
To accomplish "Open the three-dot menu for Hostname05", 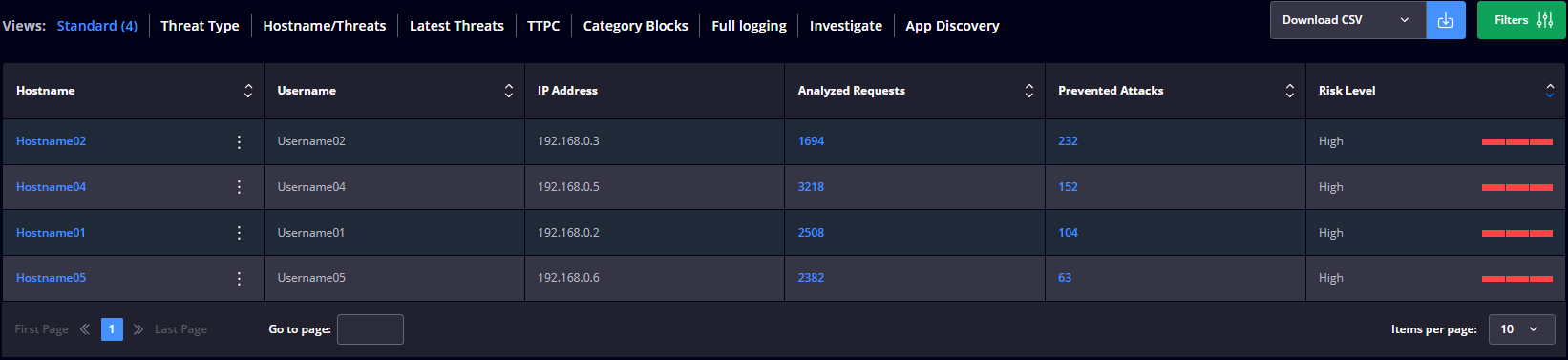I will (239, 278).
